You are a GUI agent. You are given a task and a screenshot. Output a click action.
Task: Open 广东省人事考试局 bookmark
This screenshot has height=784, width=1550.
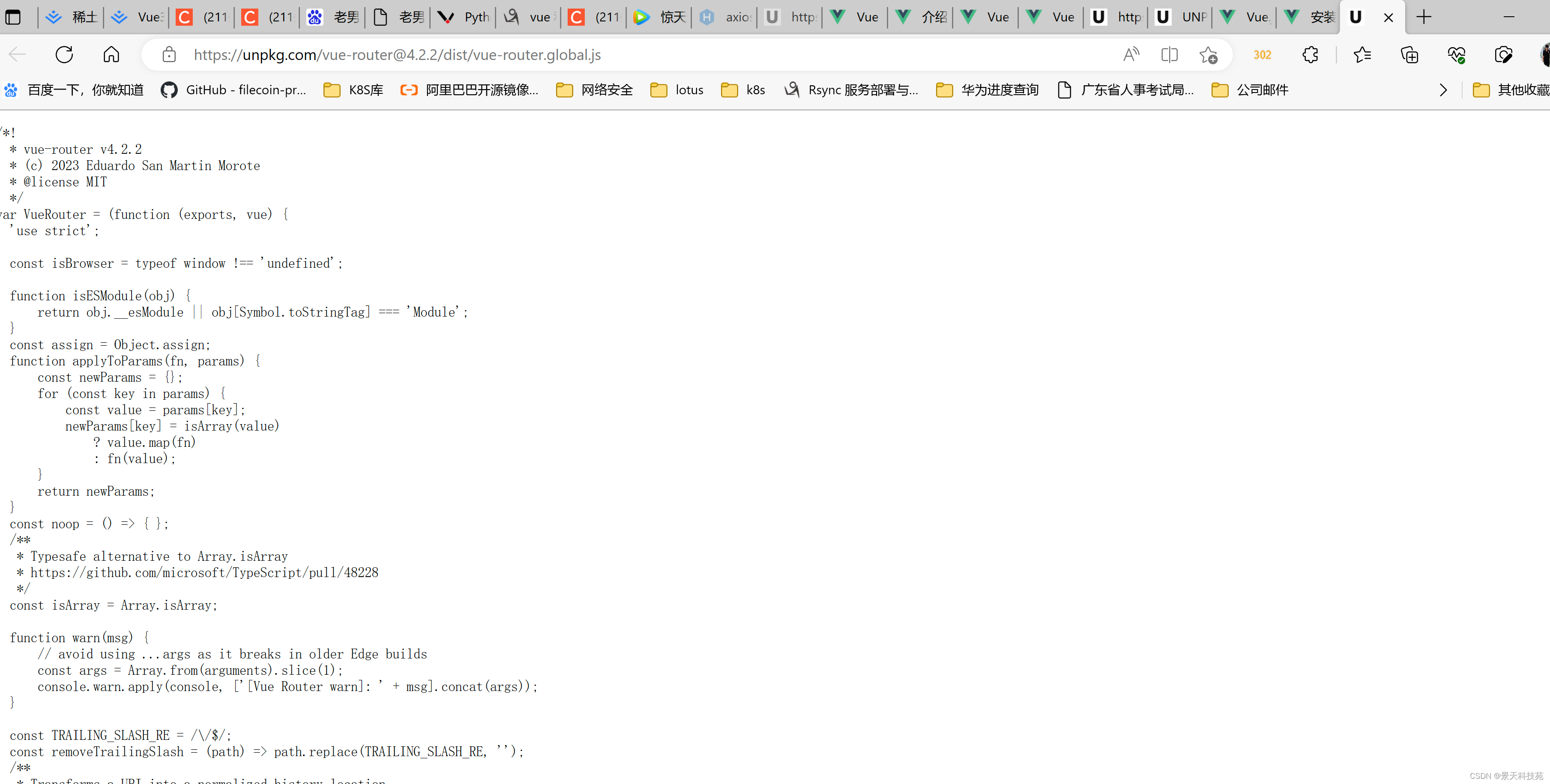pos(1125,90)
